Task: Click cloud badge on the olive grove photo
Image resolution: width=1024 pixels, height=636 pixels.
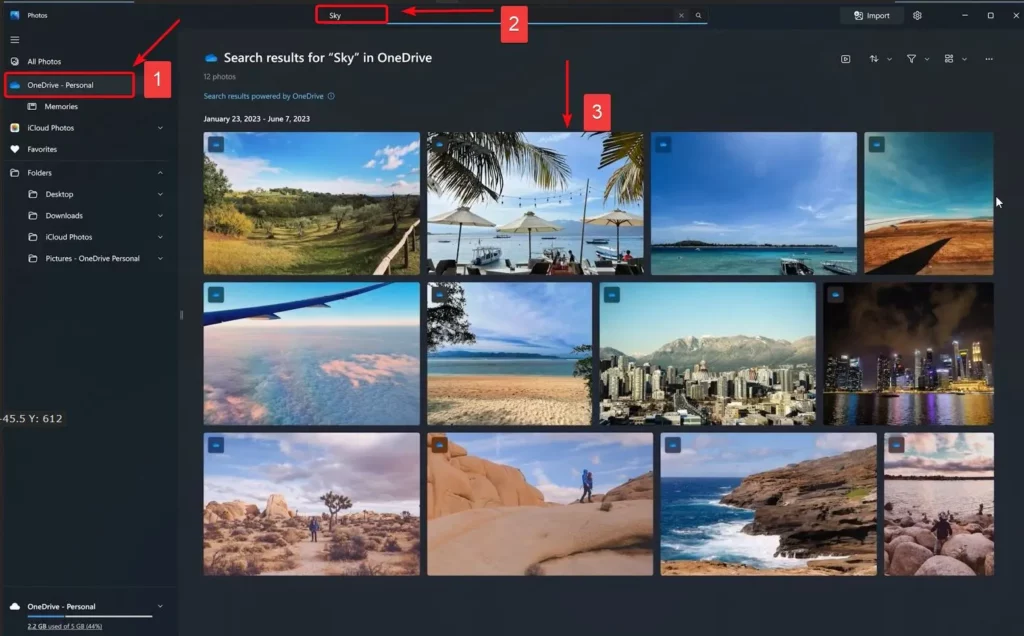Action: point(216,144)
